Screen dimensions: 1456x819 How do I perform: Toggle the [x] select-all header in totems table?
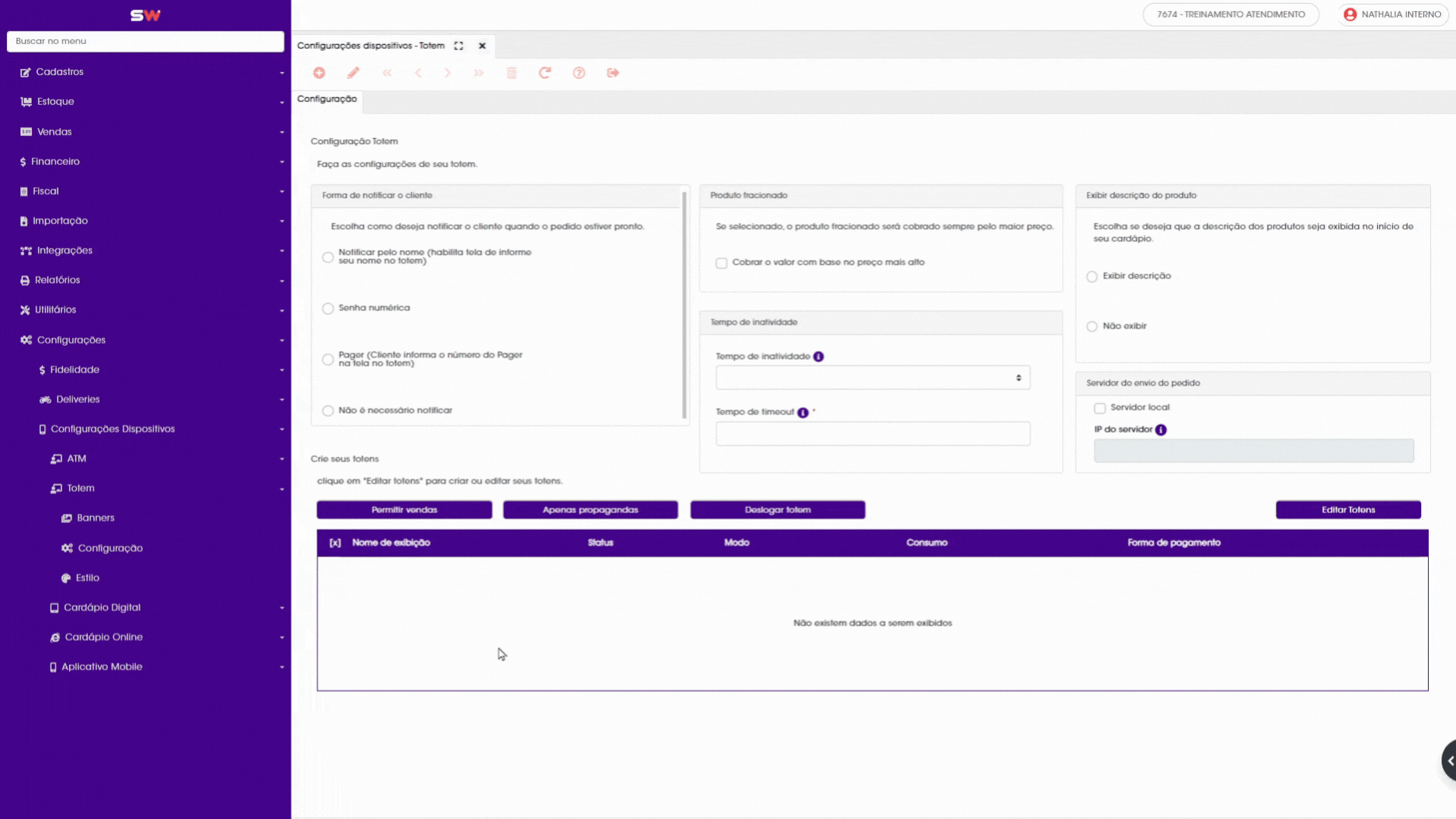point(335,543)
